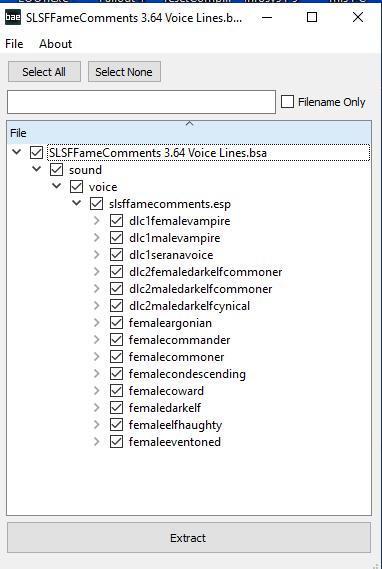The image size is (382, 569).
Task: Collapse the sound folder node
Action: point(36,169)
